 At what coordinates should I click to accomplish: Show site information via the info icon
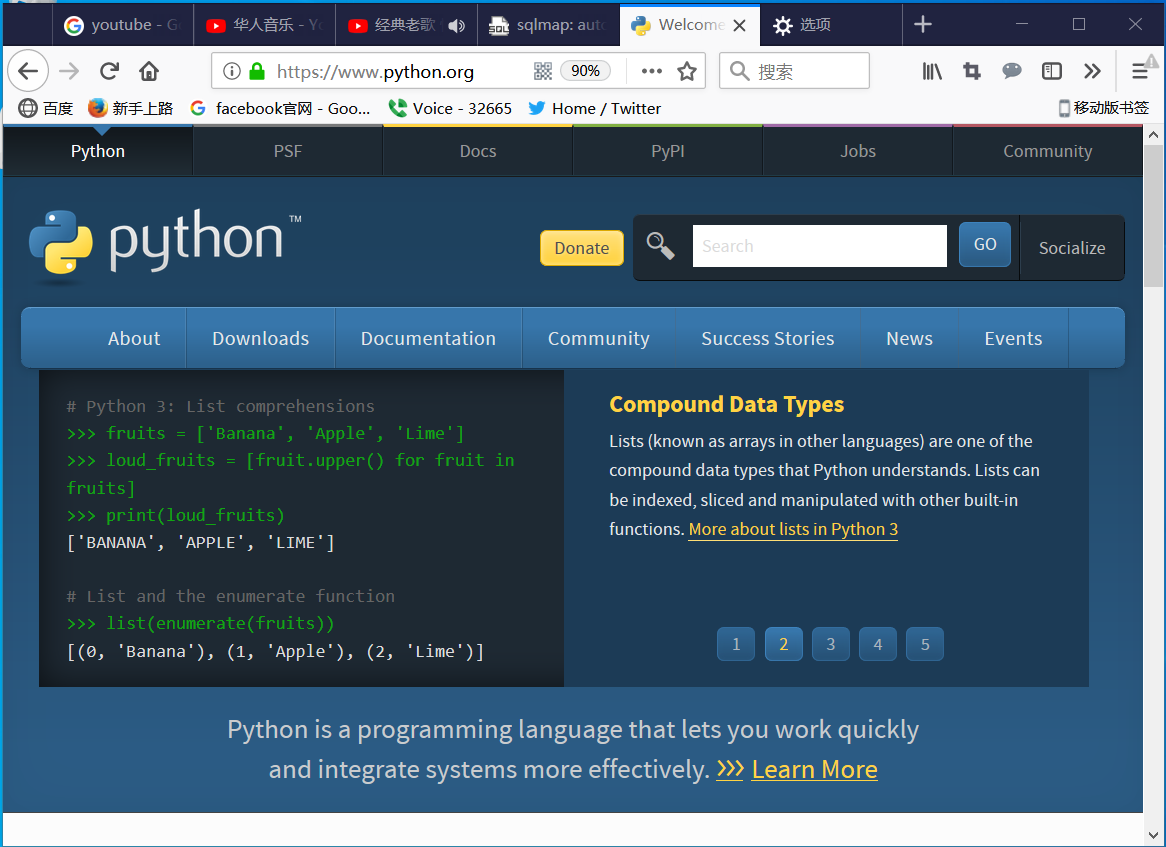point(232,71)
